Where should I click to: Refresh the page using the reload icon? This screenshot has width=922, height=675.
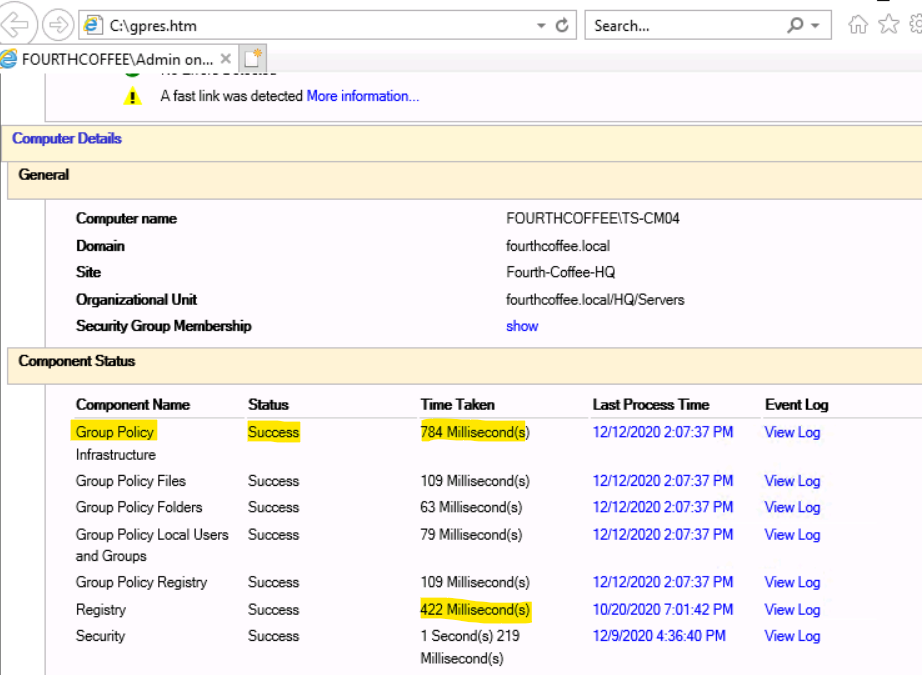[x=562, y=25]
